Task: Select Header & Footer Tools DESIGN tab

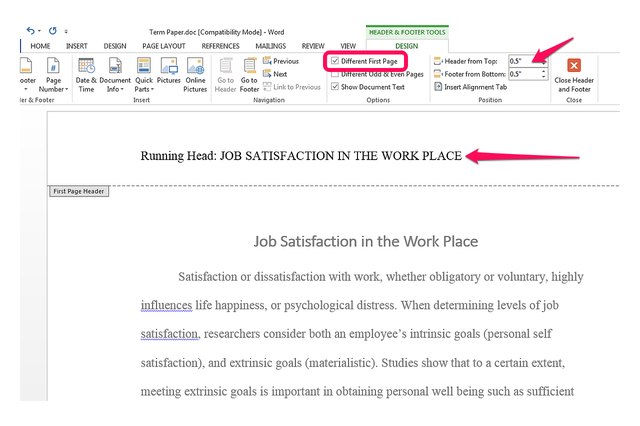Action: click(x=407, y=46)
